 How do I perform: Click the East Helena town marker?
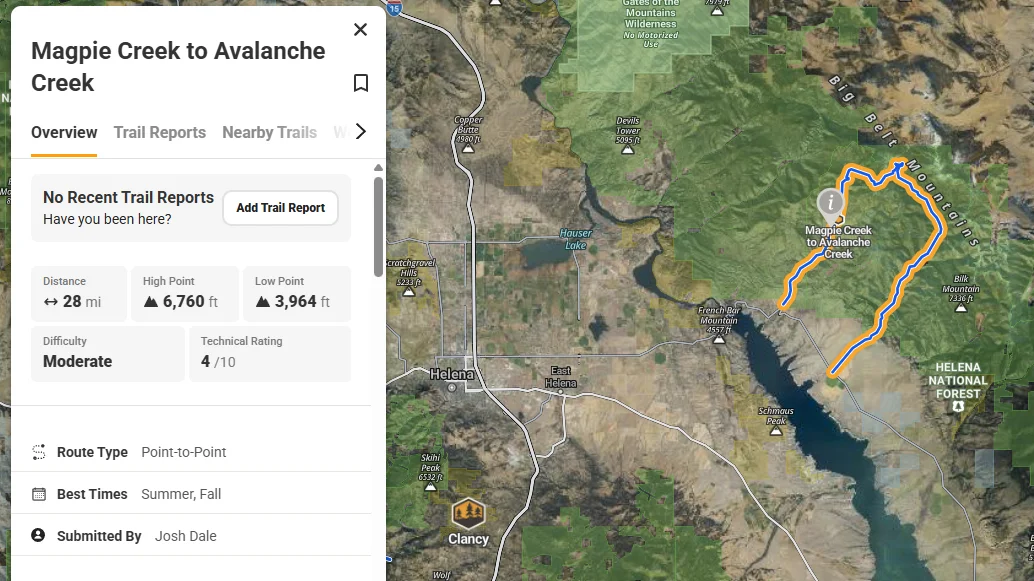click(x=561, y=392)
